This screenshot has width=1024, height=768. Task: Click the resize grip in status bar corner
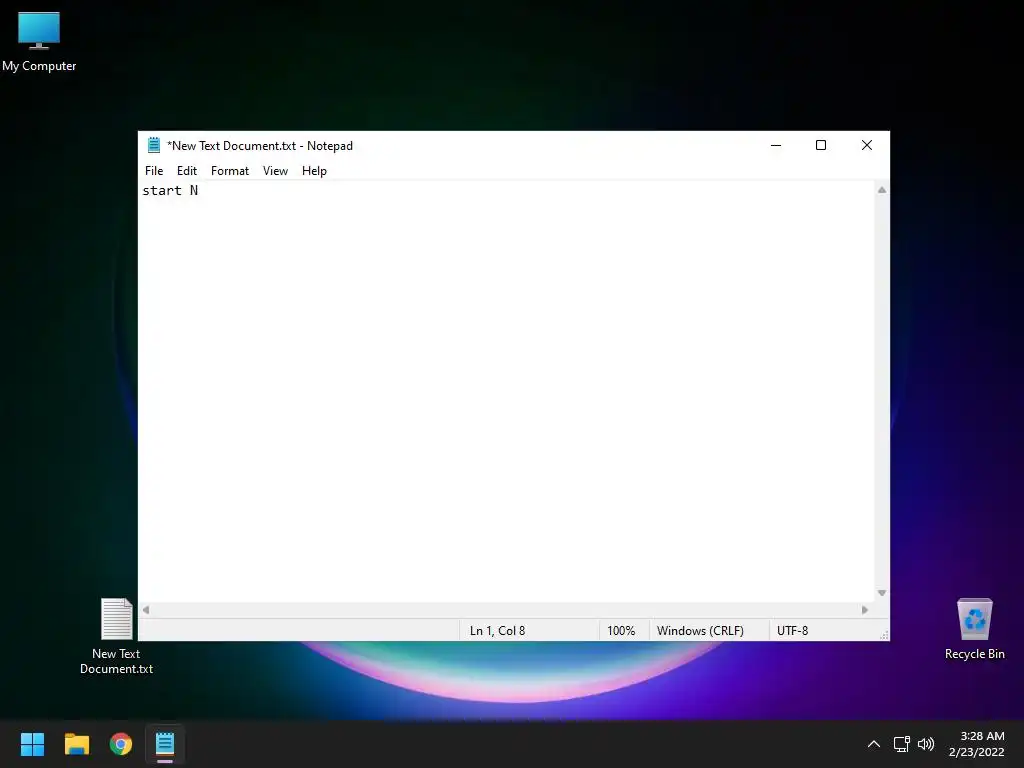[x=884, y=635]
